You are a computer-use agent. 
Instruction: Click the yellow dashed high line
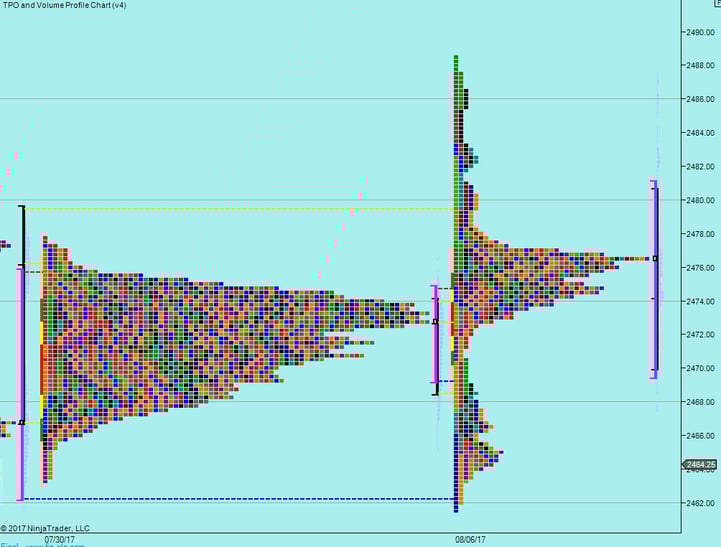240,209
